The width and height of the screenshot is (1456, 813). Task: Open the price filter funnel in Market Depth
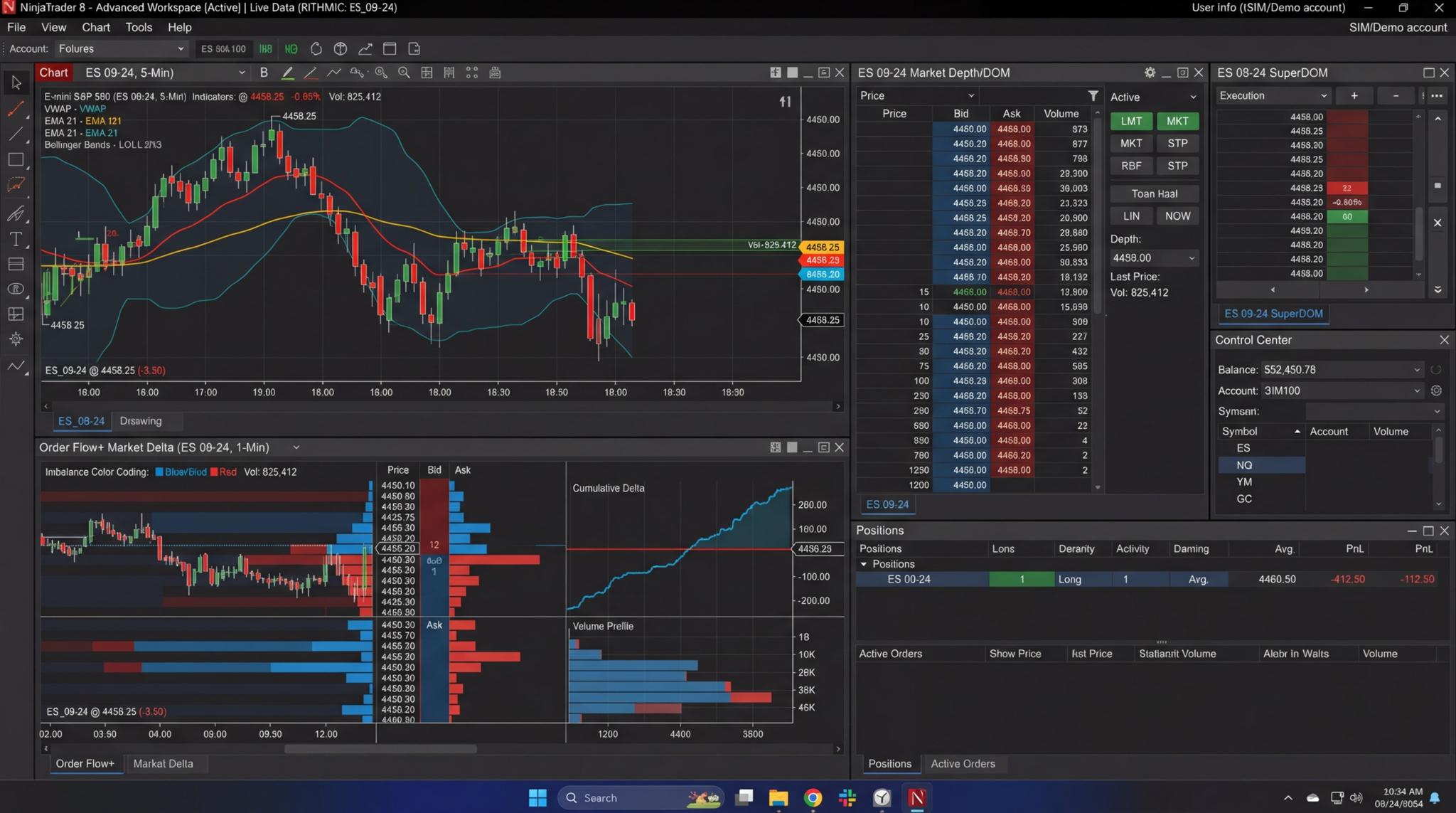1092,95
